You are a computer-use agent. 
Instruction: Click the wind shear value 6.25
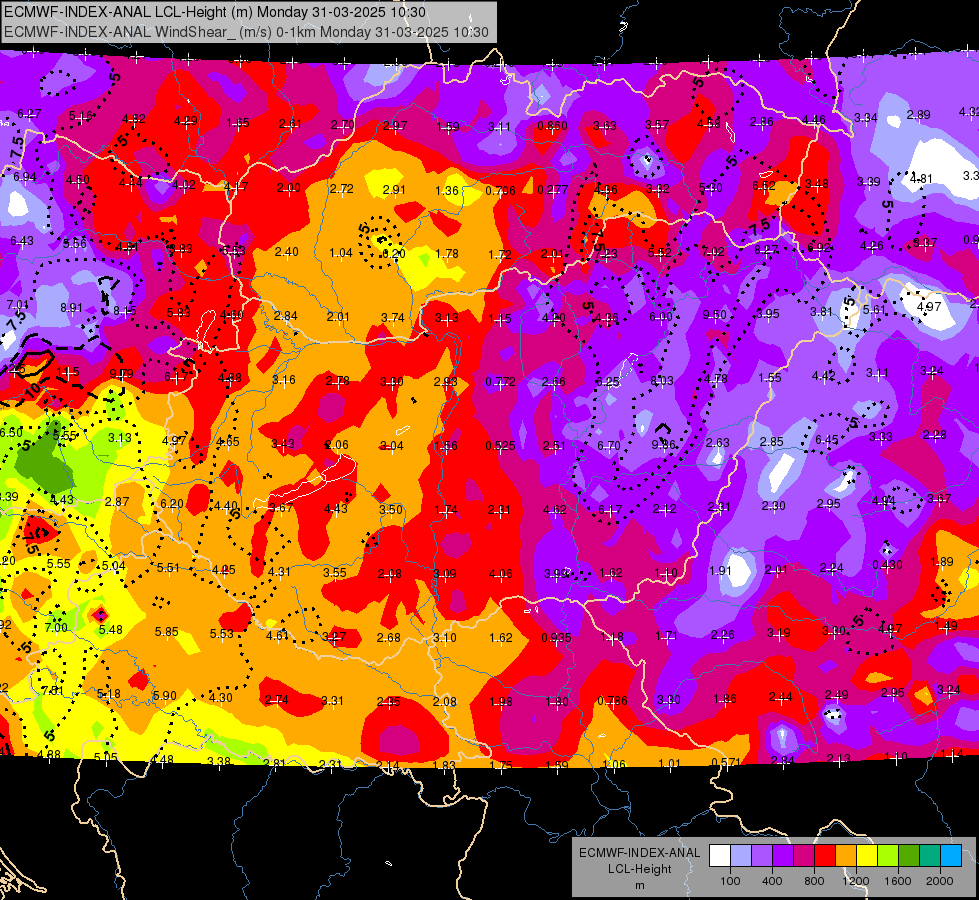tap(608, 382)
